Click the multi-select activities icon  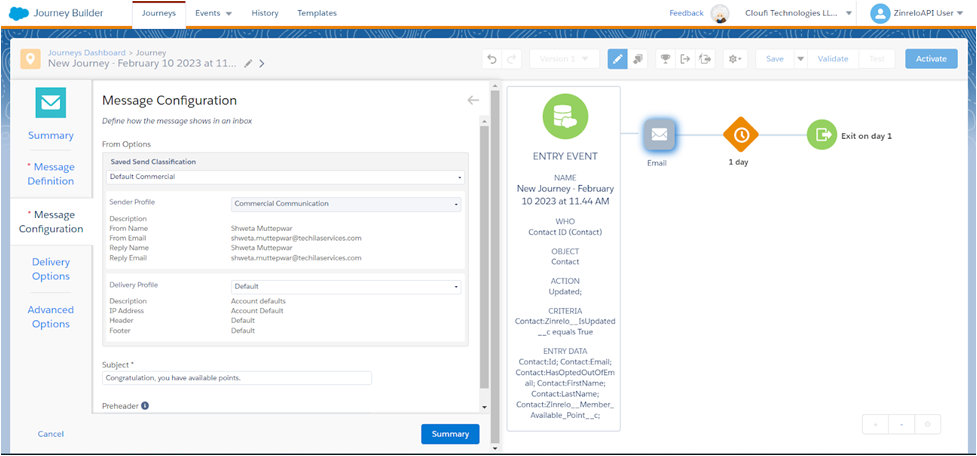(637, 59)
